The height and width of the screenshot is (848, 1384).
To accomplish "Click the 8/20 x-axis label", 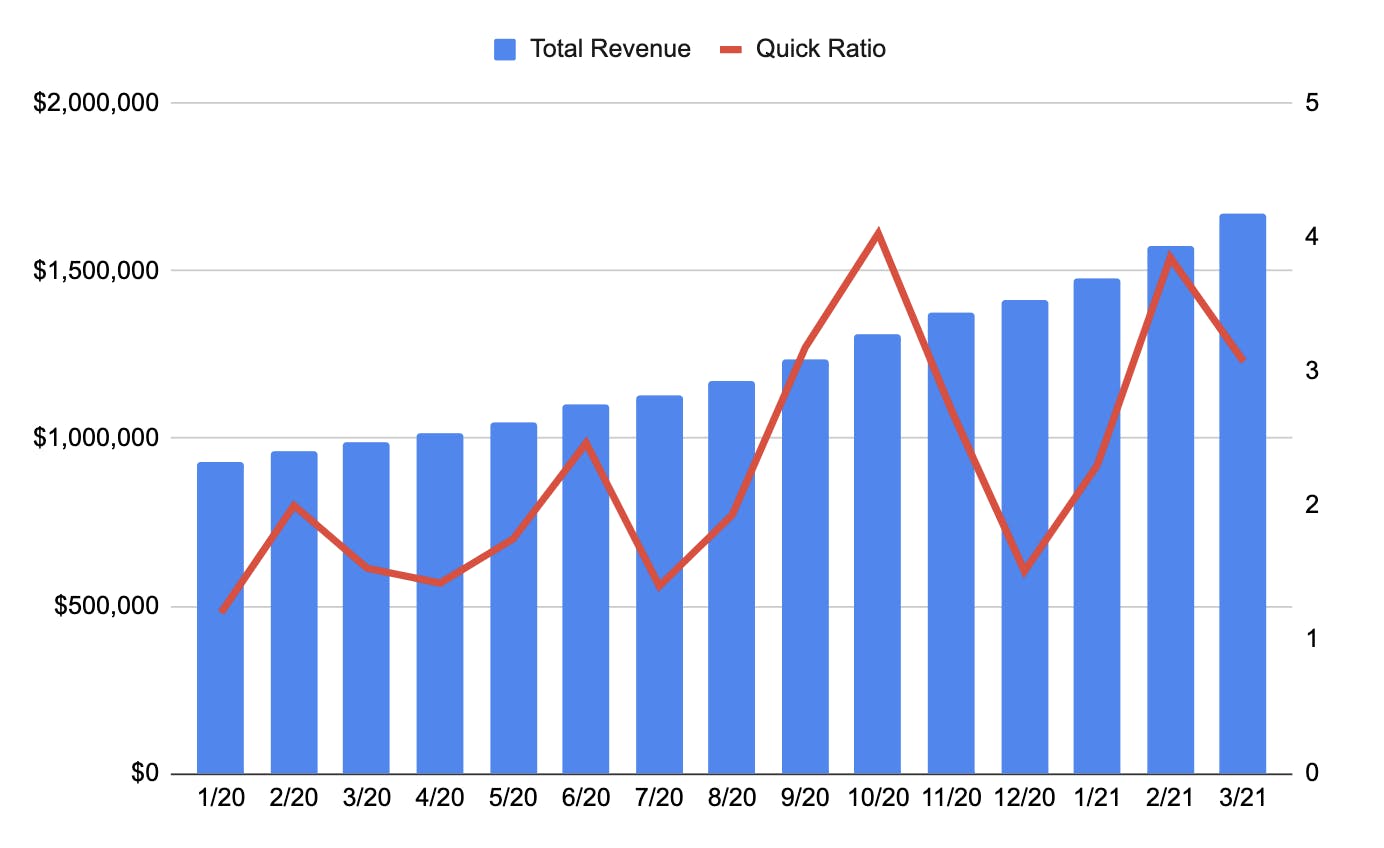I will pos(732,799).
